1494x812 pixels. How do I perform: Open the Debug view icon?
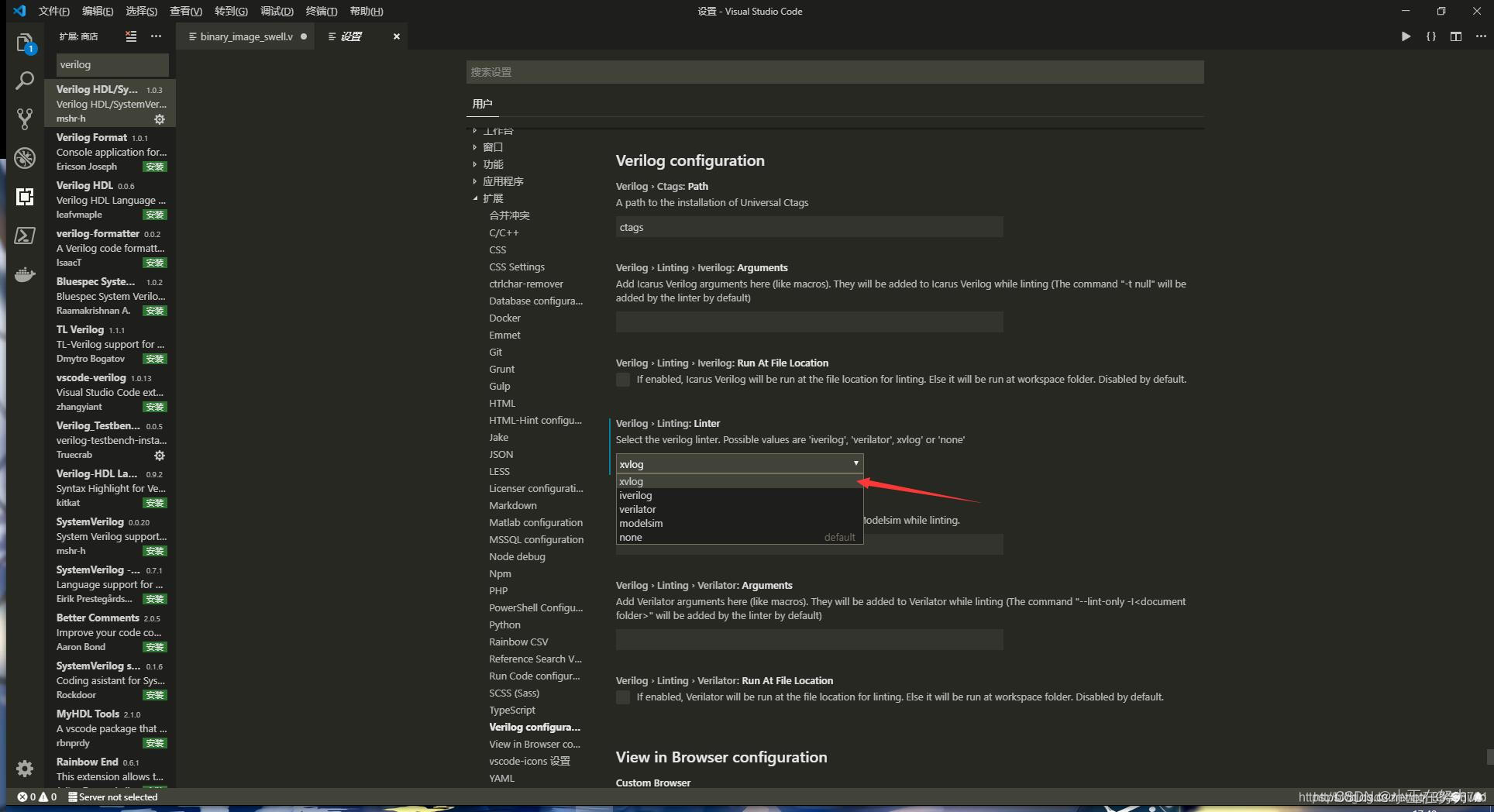pyautogui.click(x=25, y=157)
